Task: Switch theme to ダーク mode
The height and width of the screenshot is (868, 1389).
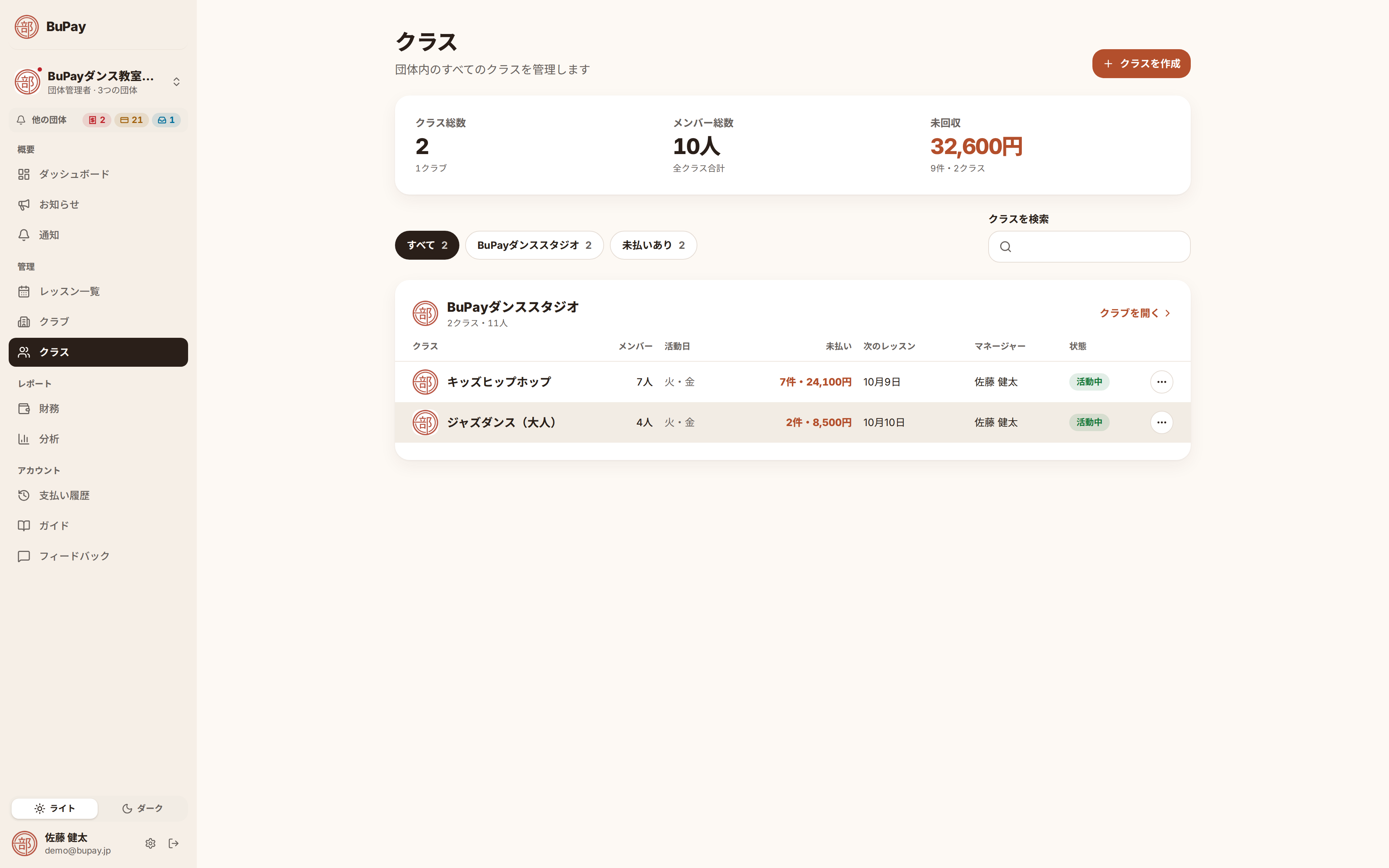Action: coord(143,808)
